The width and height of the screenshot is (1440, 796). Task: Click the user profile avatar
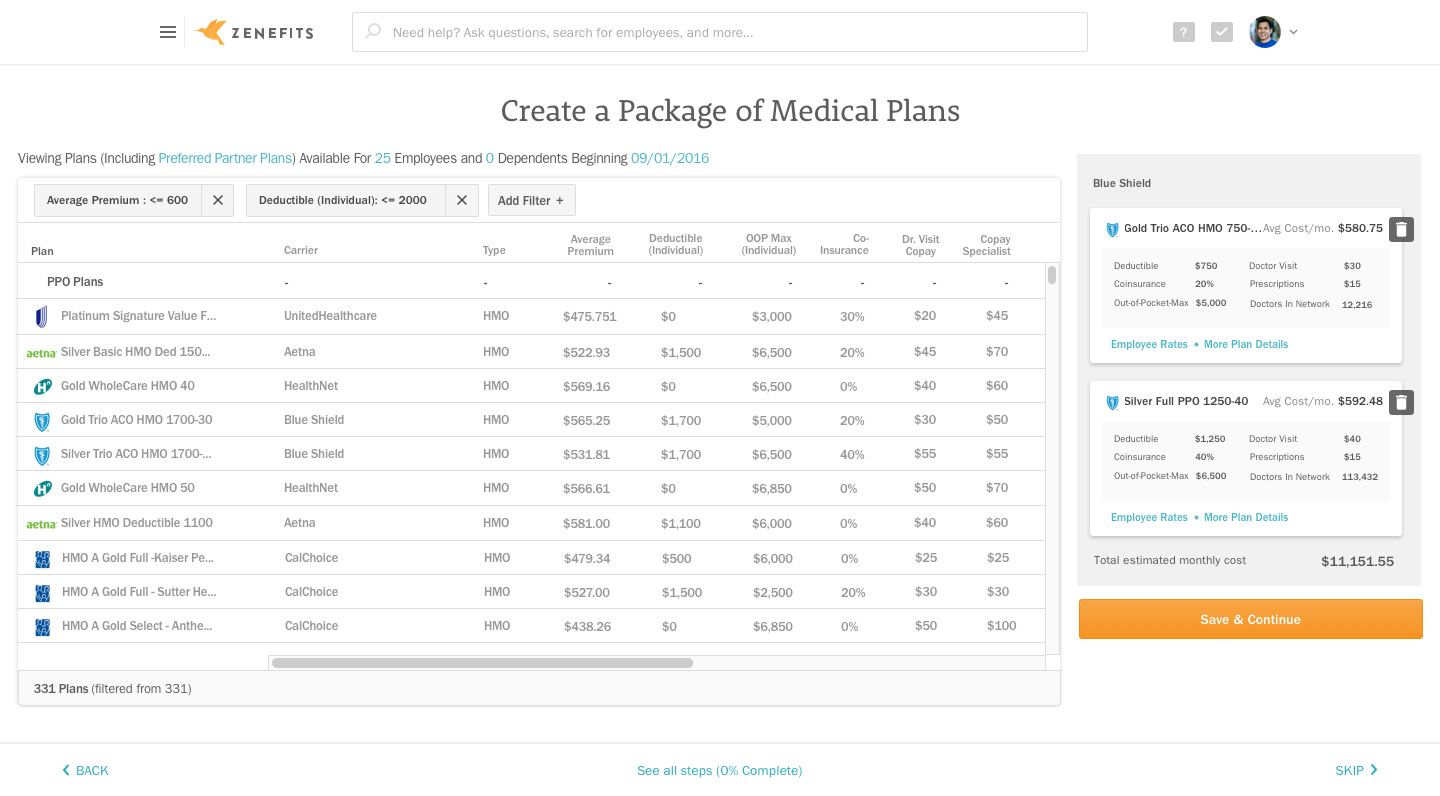point(1265,32)
